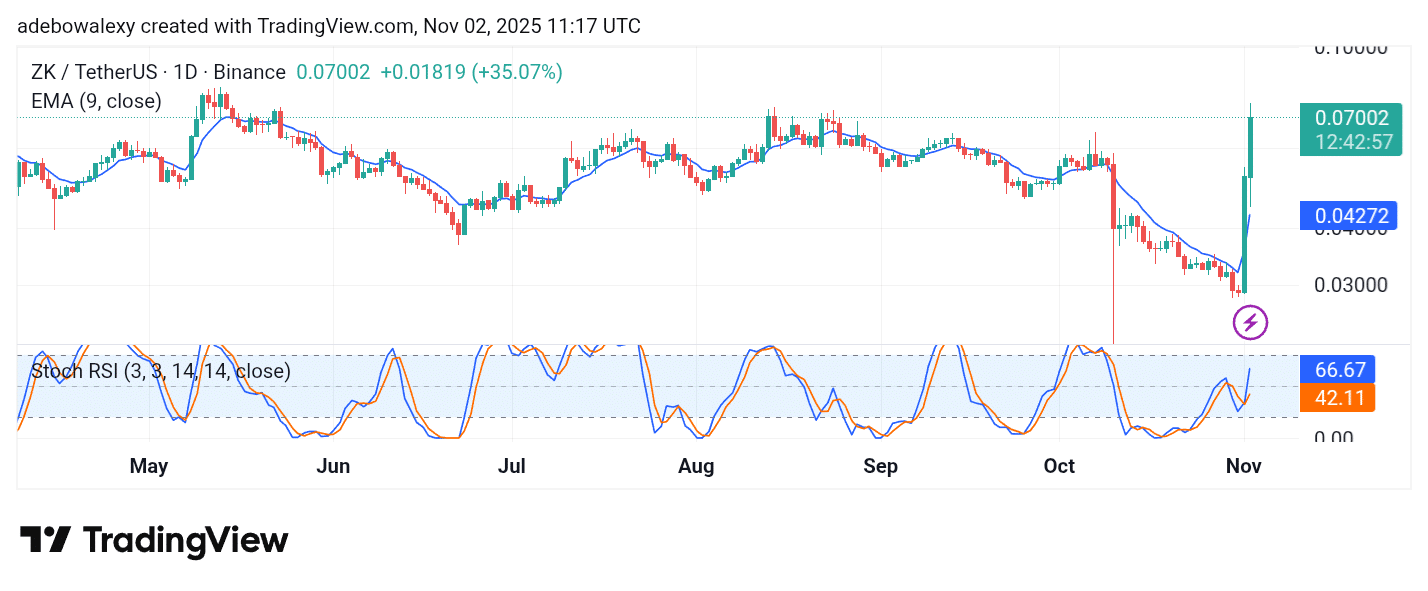Expand the Stoch RSI indicator legend

[x=160, y=372]
